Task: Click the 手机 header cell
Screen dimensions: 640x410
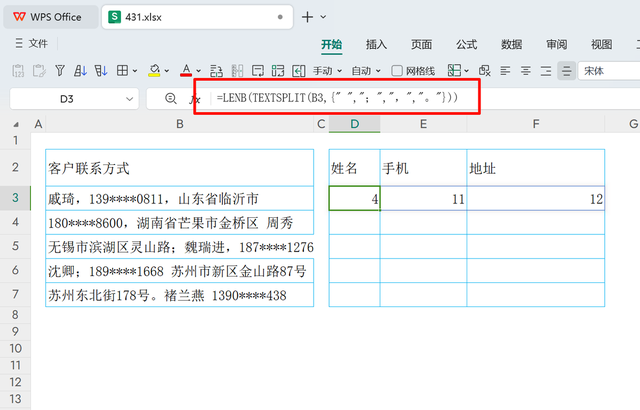Action: point(423,168)
